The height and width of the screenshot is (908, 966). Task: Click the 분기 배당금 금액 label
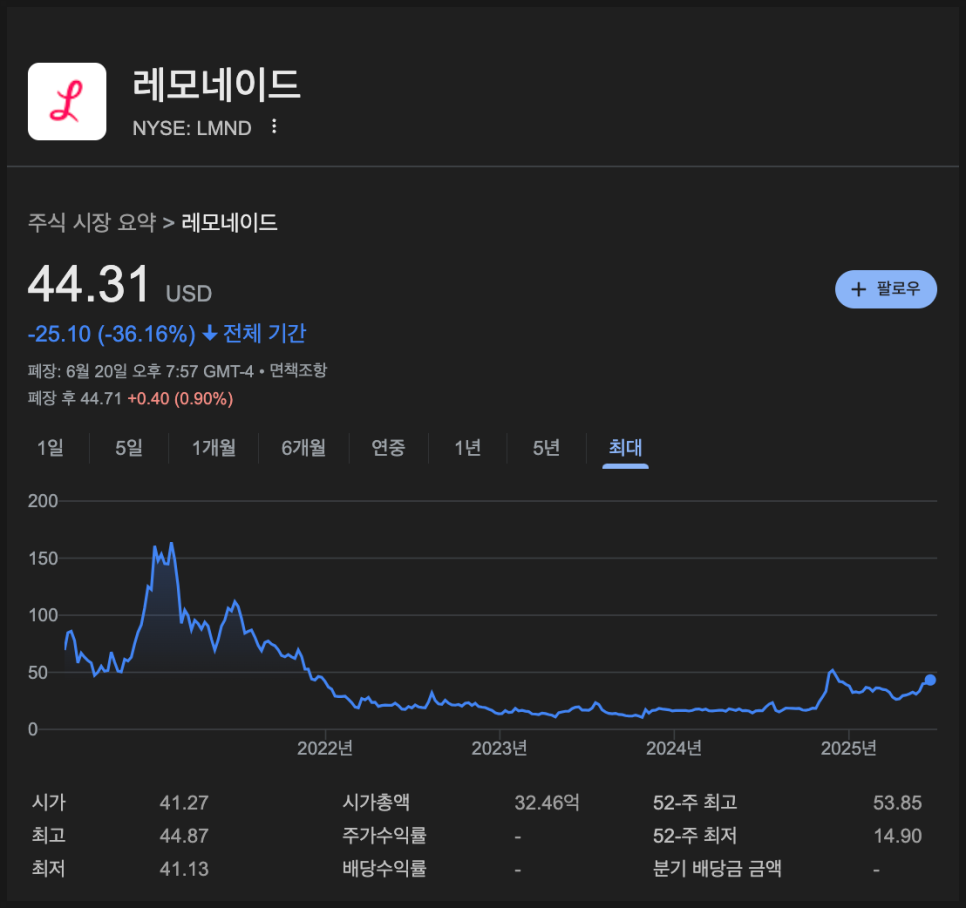click(x=717, y=869)
